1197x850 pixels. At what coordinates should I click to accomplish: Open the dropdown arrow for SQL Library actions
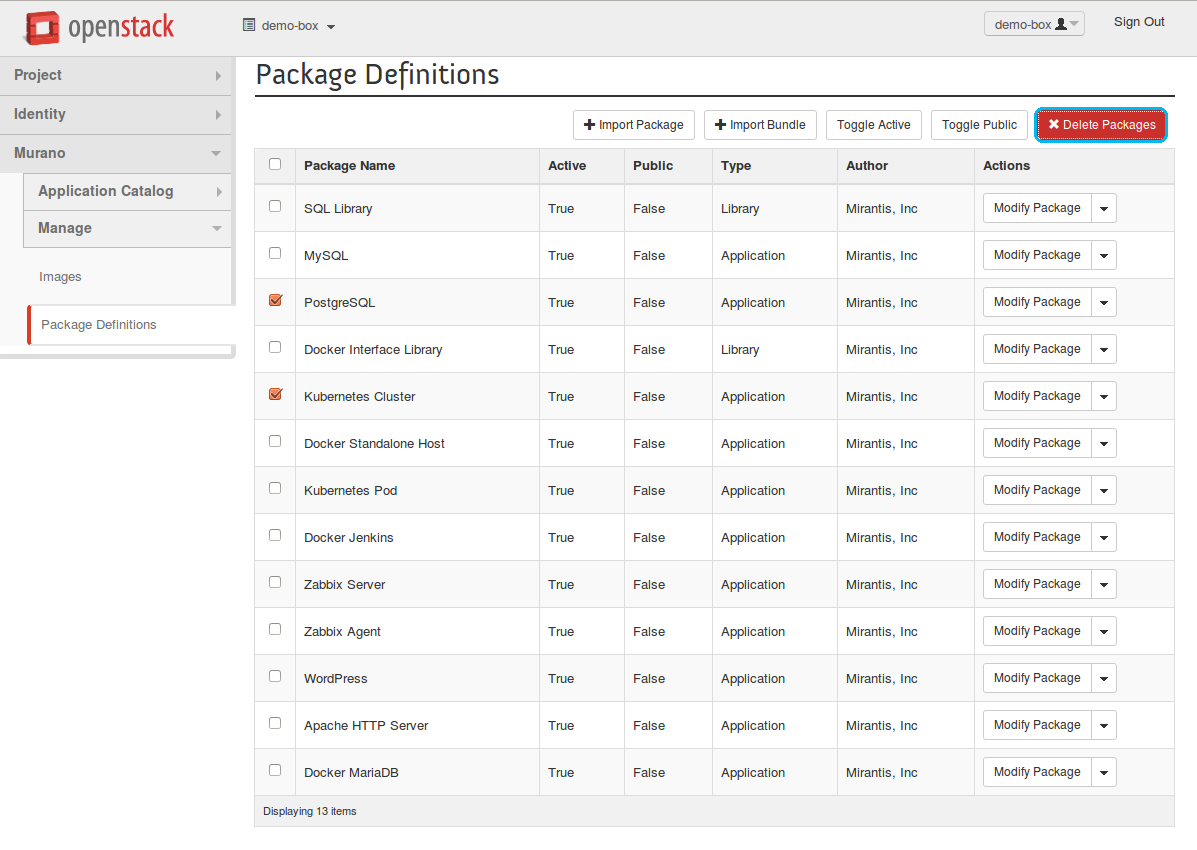(x=1104, y=209)
